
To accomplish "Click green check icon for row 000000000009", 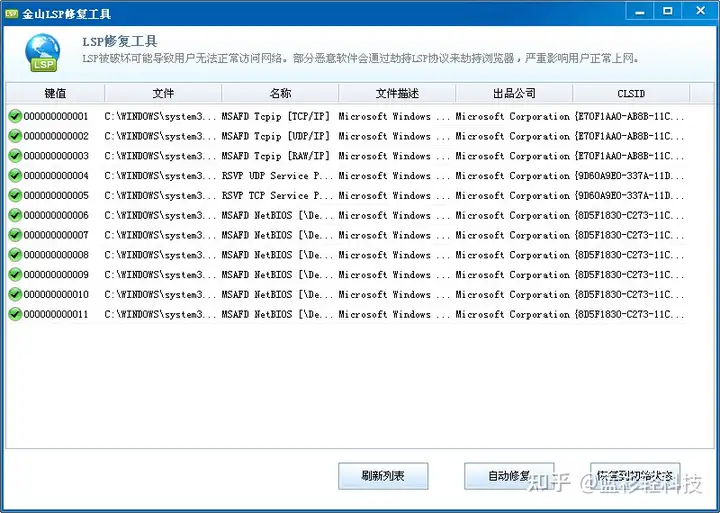I will point(15,274).
